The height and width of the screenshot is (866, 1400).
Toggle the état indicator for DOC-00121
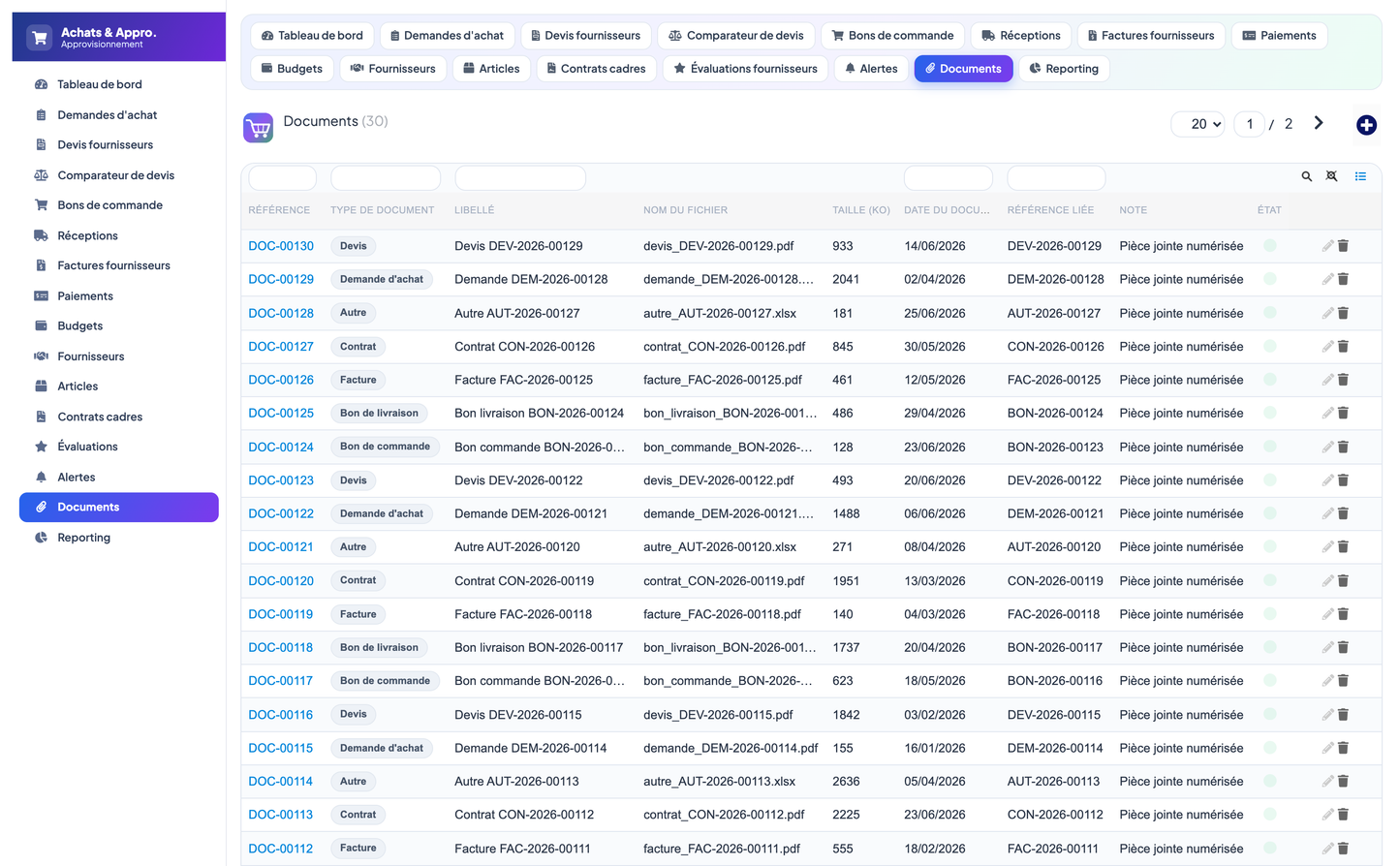coord(1270,547)
